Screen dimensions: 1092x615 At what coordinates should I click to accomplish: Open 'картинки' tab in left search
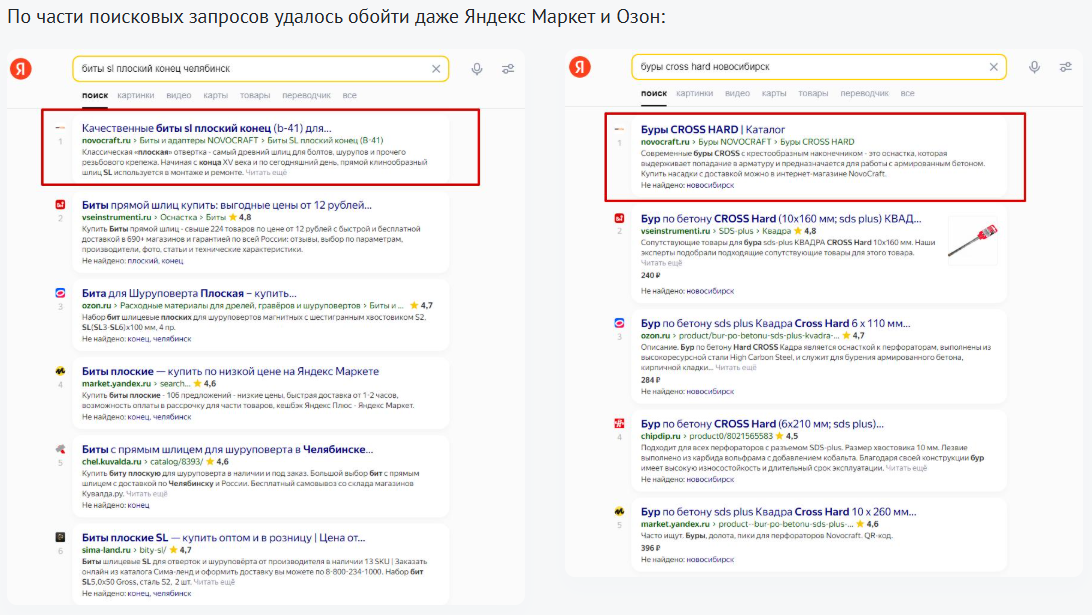click(136, 95)
